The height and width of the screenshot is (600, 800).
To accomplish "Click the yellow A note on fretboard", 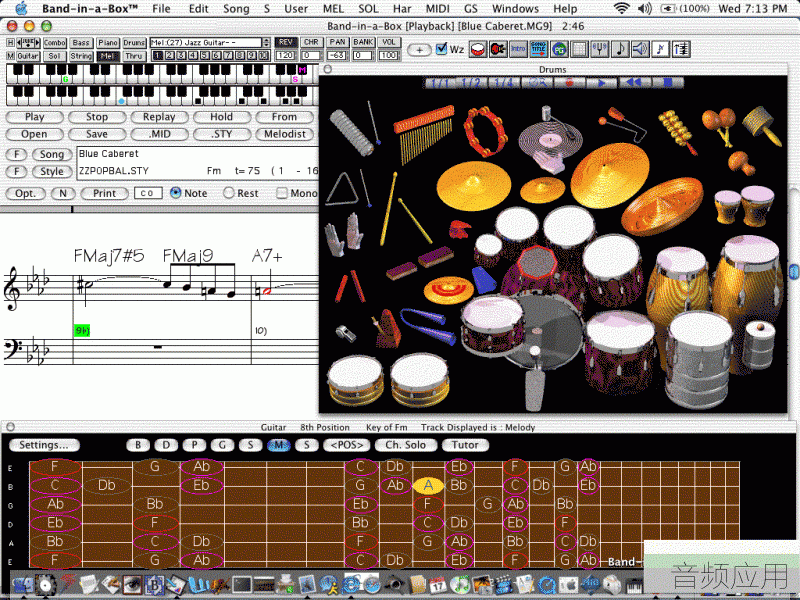I will click(428, 485).
